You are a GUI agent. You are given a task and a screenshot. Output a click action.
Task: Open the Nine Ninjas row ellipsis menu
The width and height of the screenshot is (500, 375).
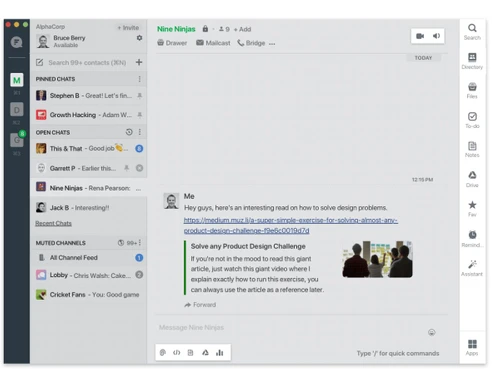point(138,189)
